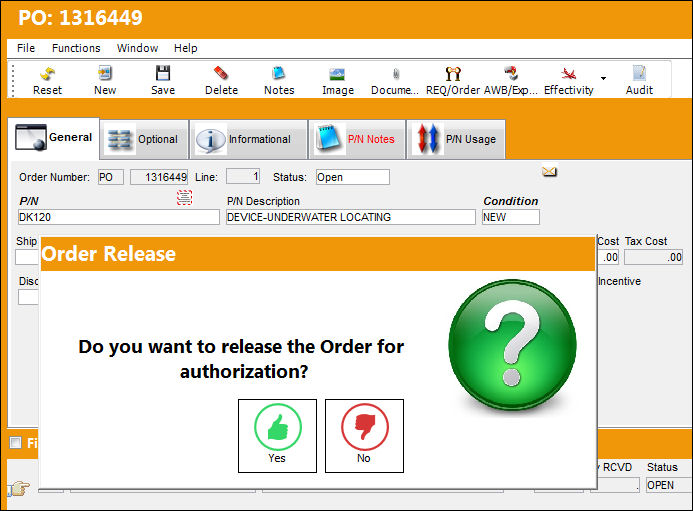Open the File menu
Screen dimensions: 693x511
tap(26, 48)
